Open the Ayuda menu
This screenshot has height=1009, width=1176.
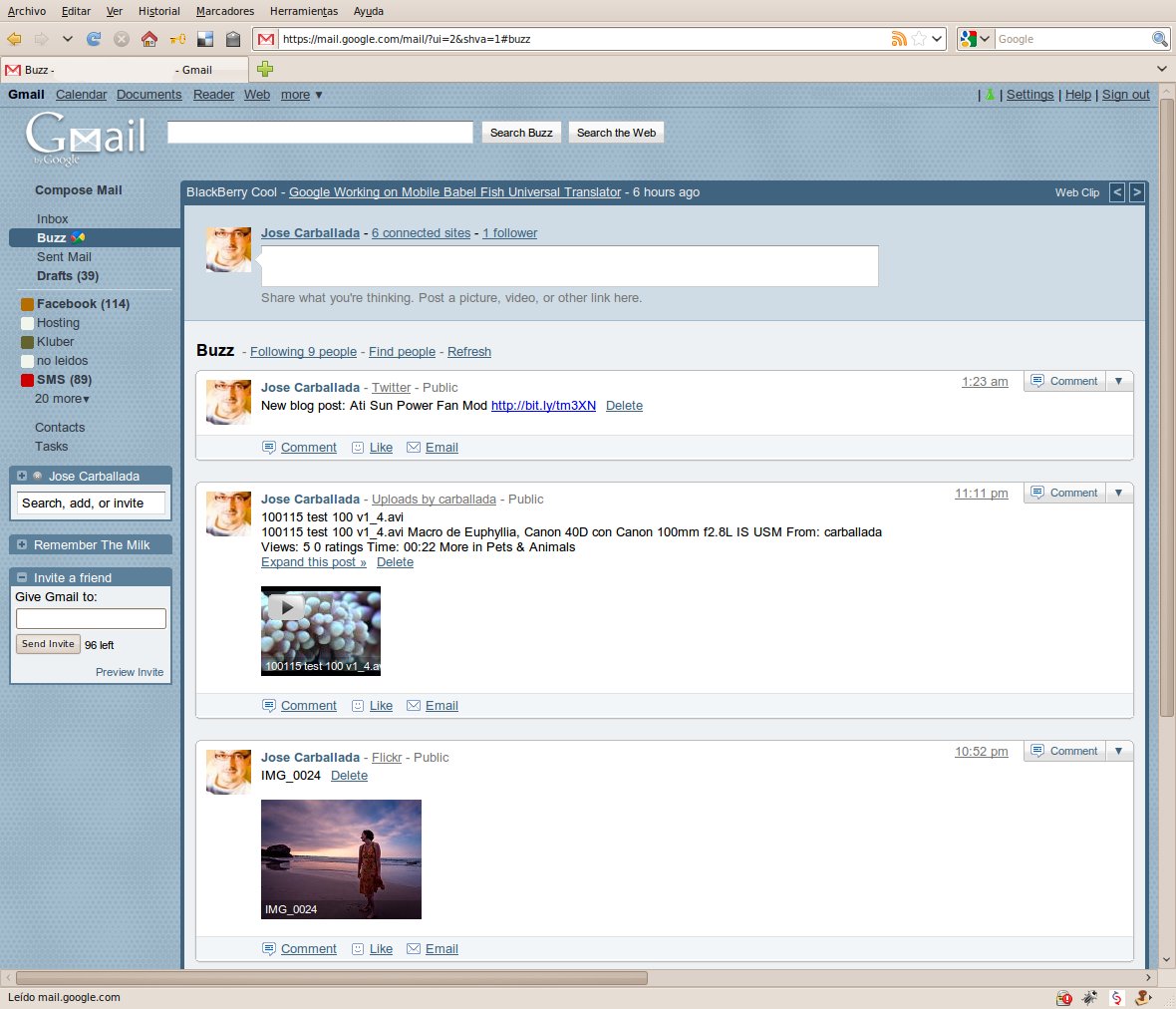coord(369,11)
